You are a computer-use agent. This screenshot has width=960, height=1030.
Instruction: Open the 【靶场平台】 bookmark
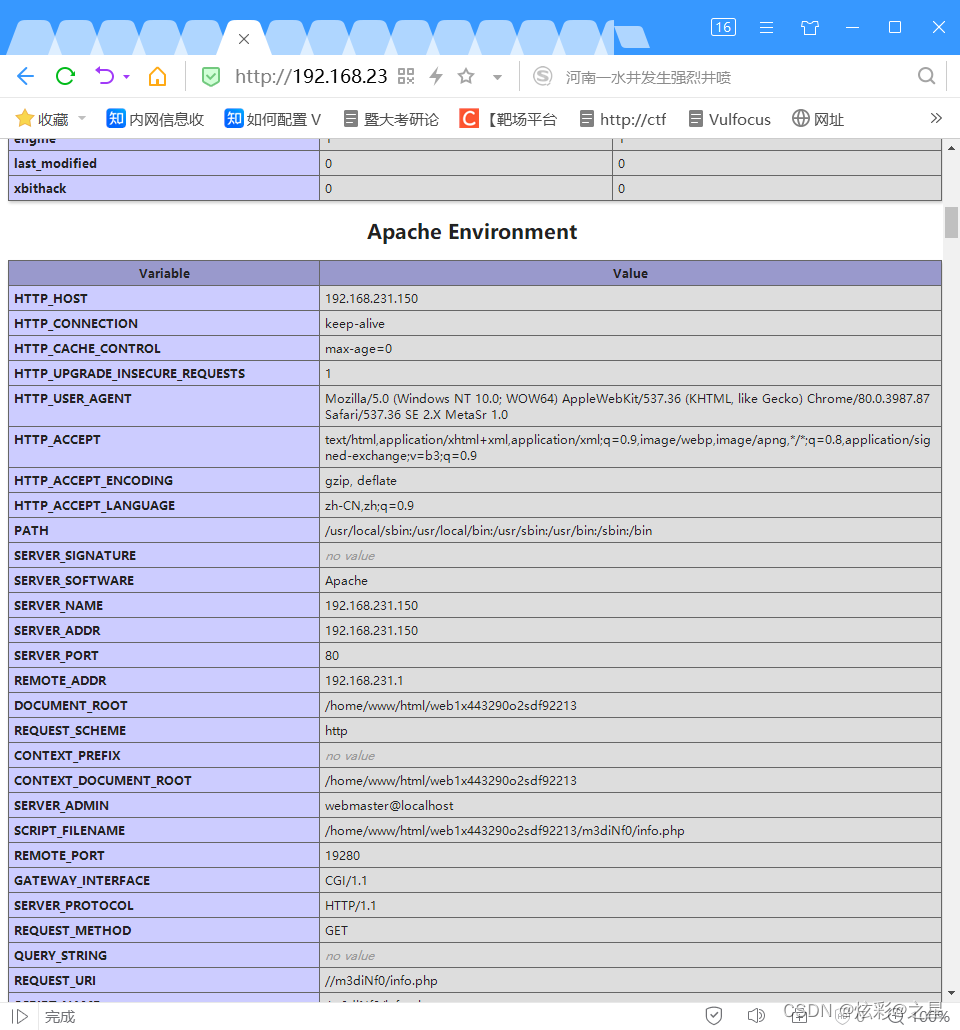508,118
